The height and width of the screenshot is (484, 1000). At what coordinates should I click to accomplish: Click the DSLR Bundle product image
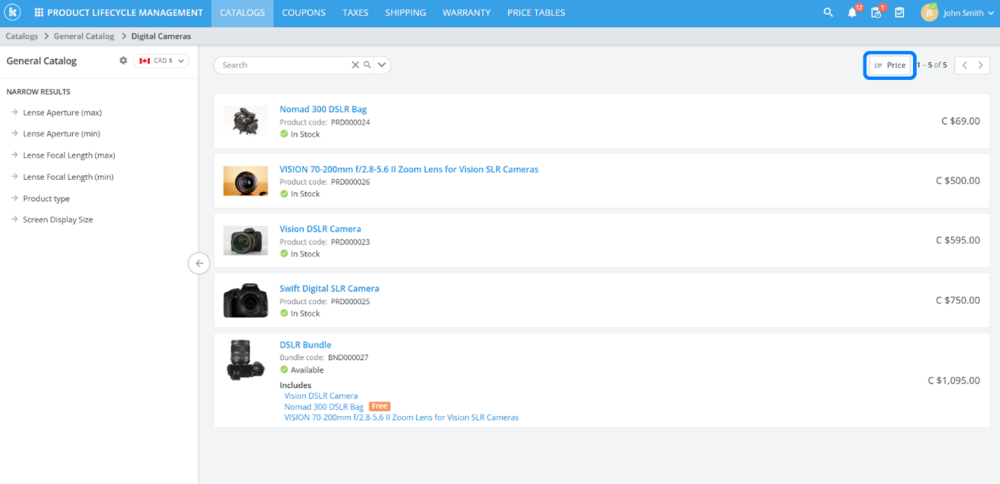pos(246,360)
